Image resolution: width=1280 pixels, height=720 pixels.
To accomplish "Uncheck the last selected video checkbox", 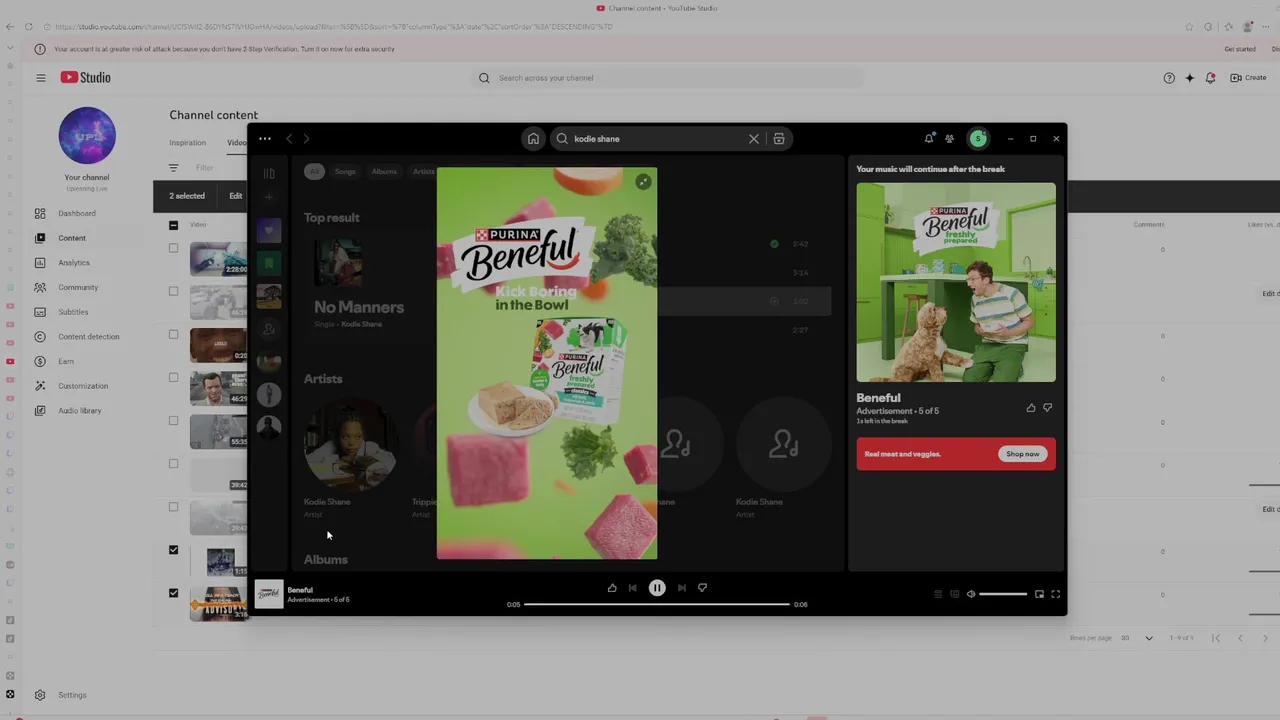I will point(173,593).
